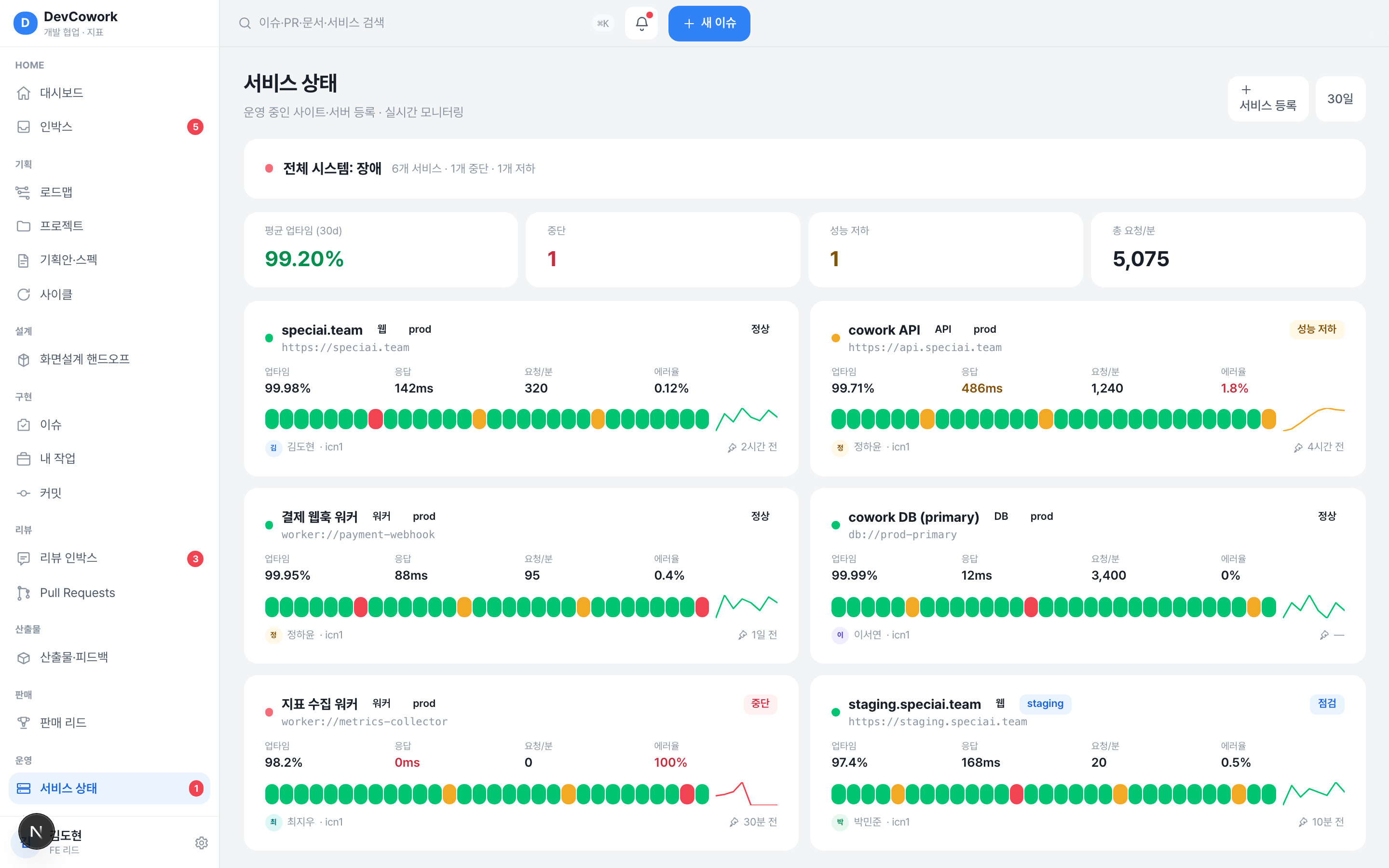Open the https://speciai.team URL

pyautogui.click(x=345, y=347)
